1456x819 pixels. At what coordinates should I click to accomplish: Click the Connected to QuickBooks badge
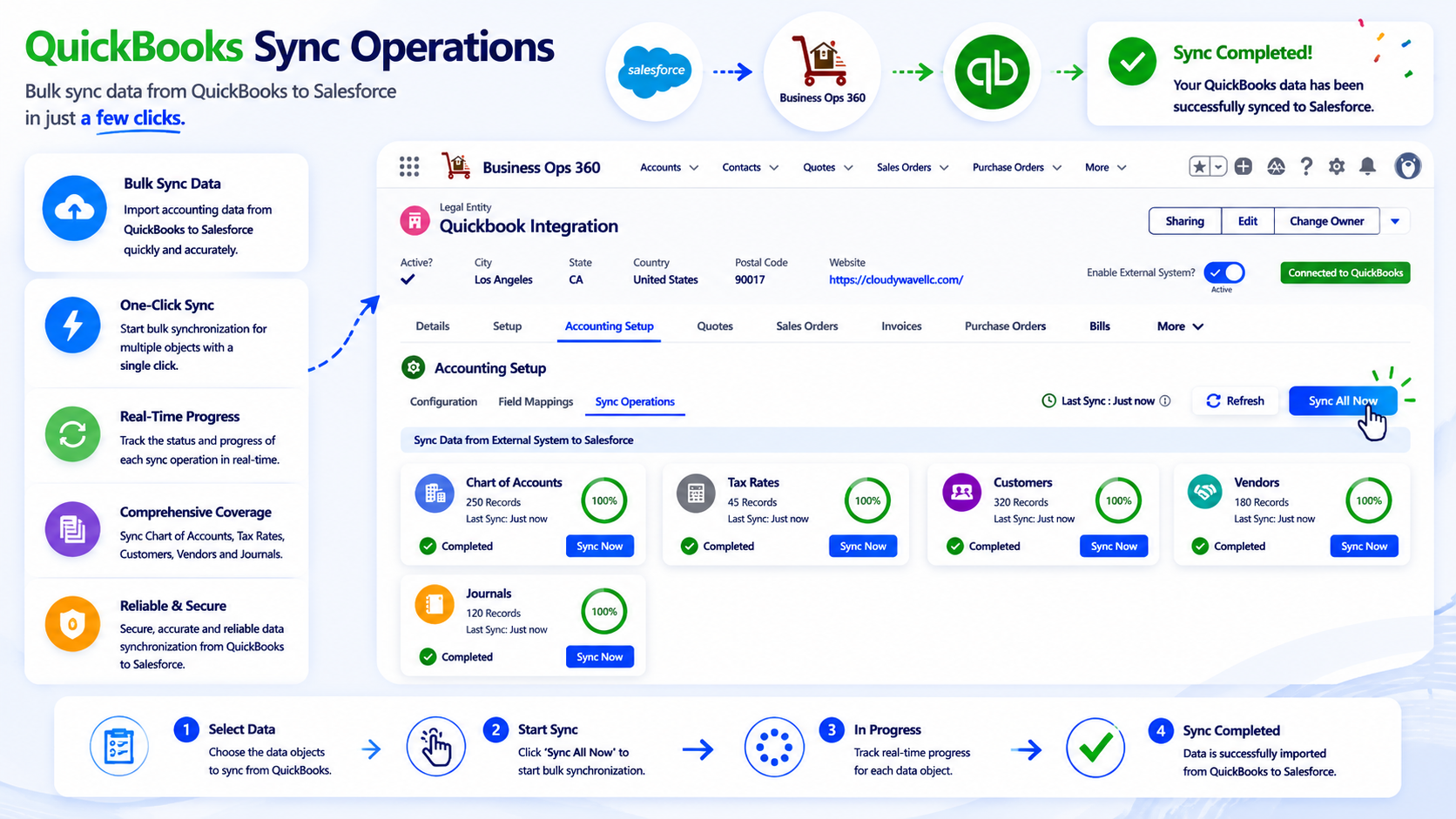(x=1345, y=272)
